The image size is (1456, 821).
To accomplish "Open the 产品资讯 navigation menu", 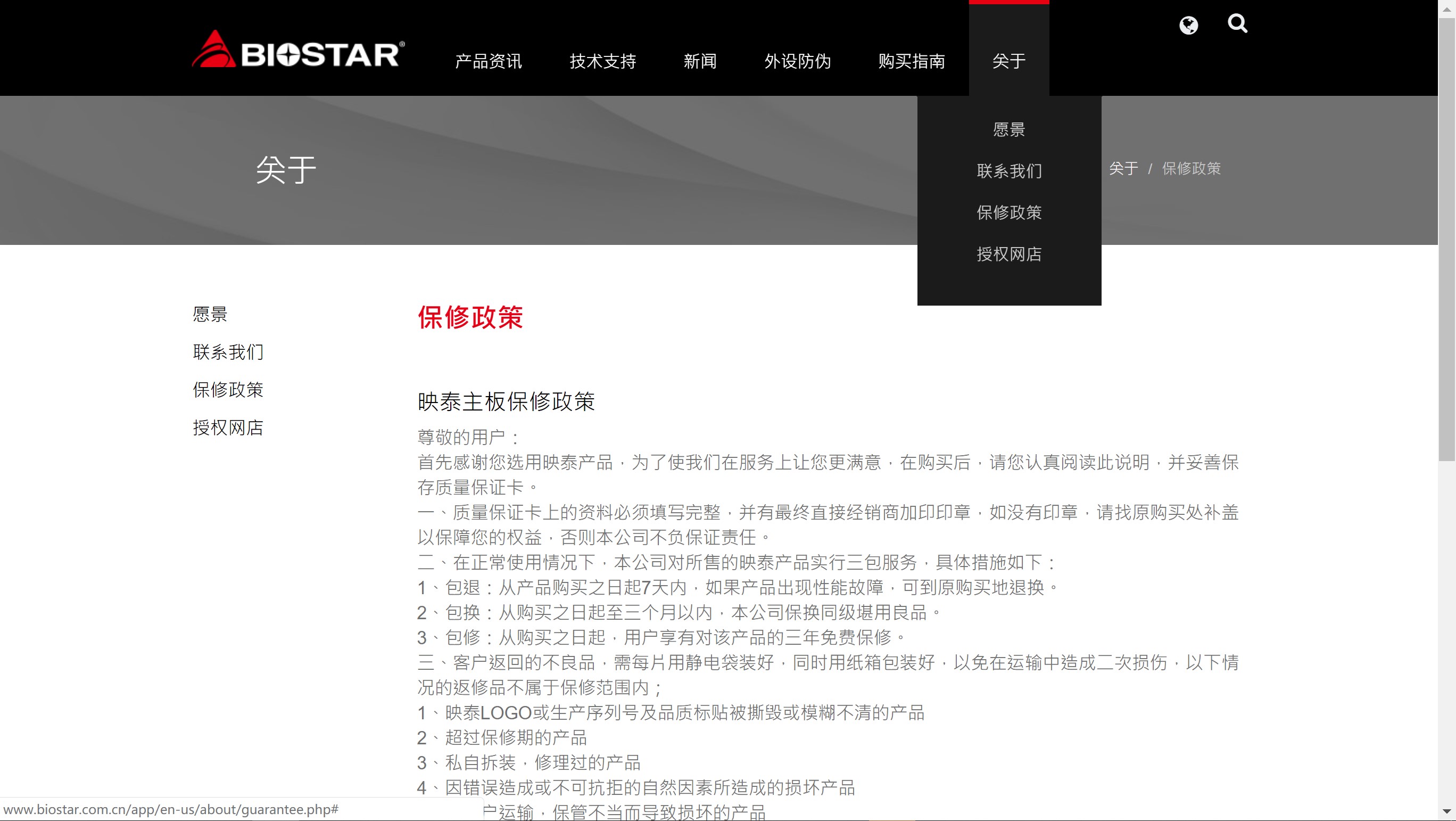I will click(x=489, y=61).
